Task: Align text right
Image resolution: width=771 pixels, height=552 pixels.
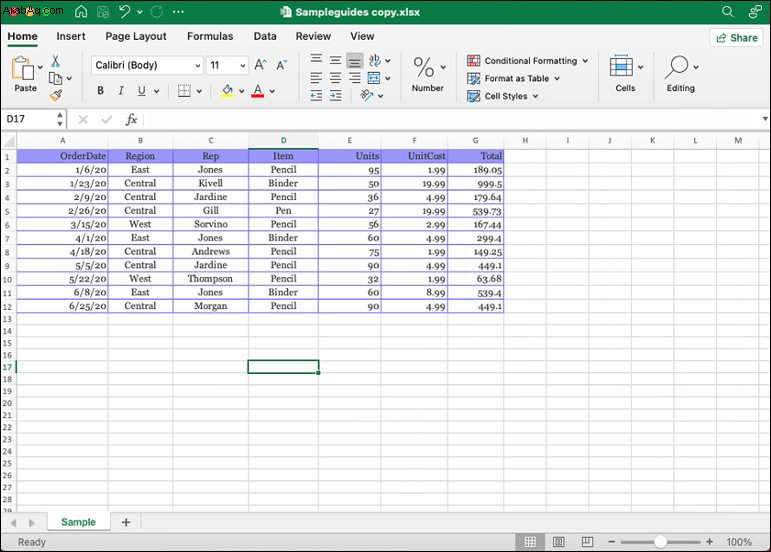Action: (355, 78)
